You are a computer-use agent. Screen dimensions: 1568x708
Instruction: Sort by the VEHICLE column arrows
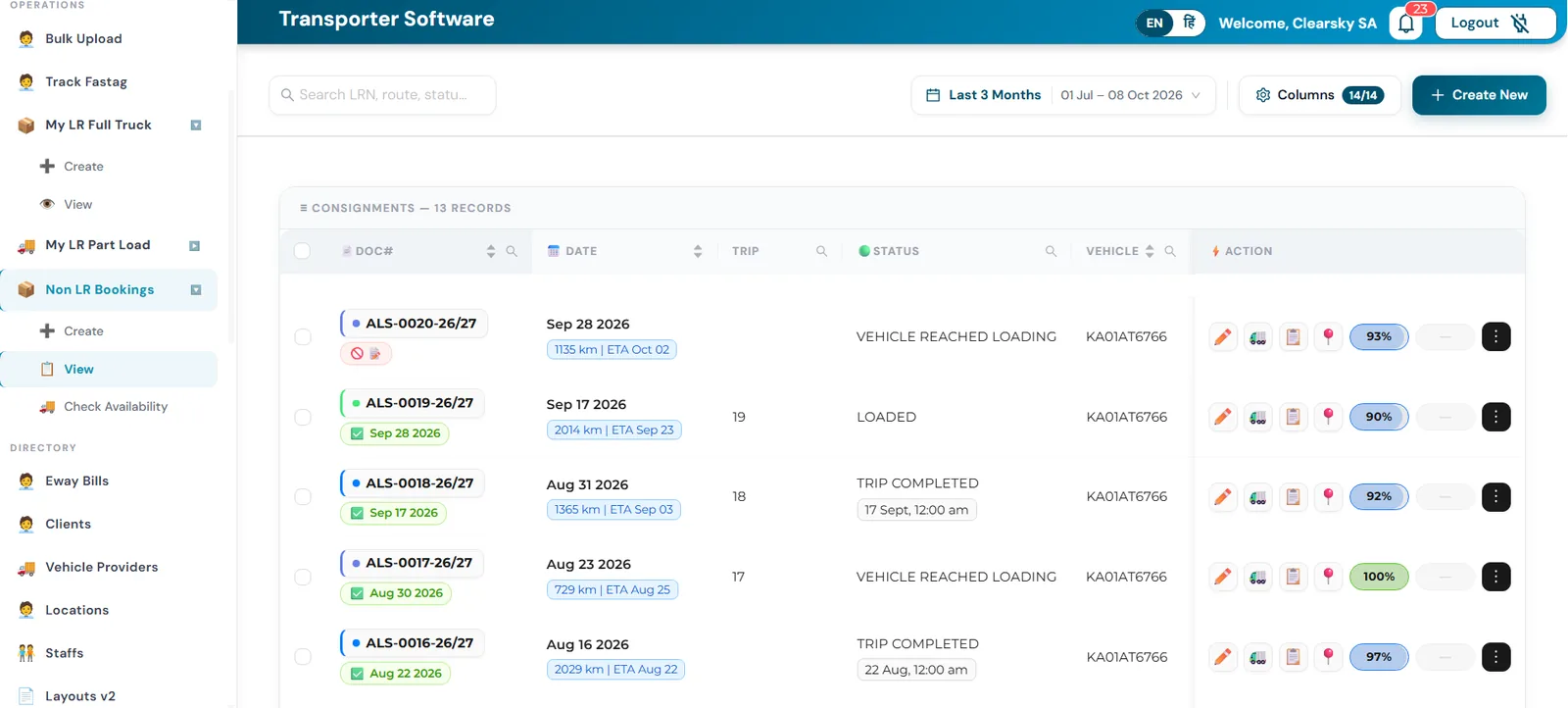[x=1150, y=251]
